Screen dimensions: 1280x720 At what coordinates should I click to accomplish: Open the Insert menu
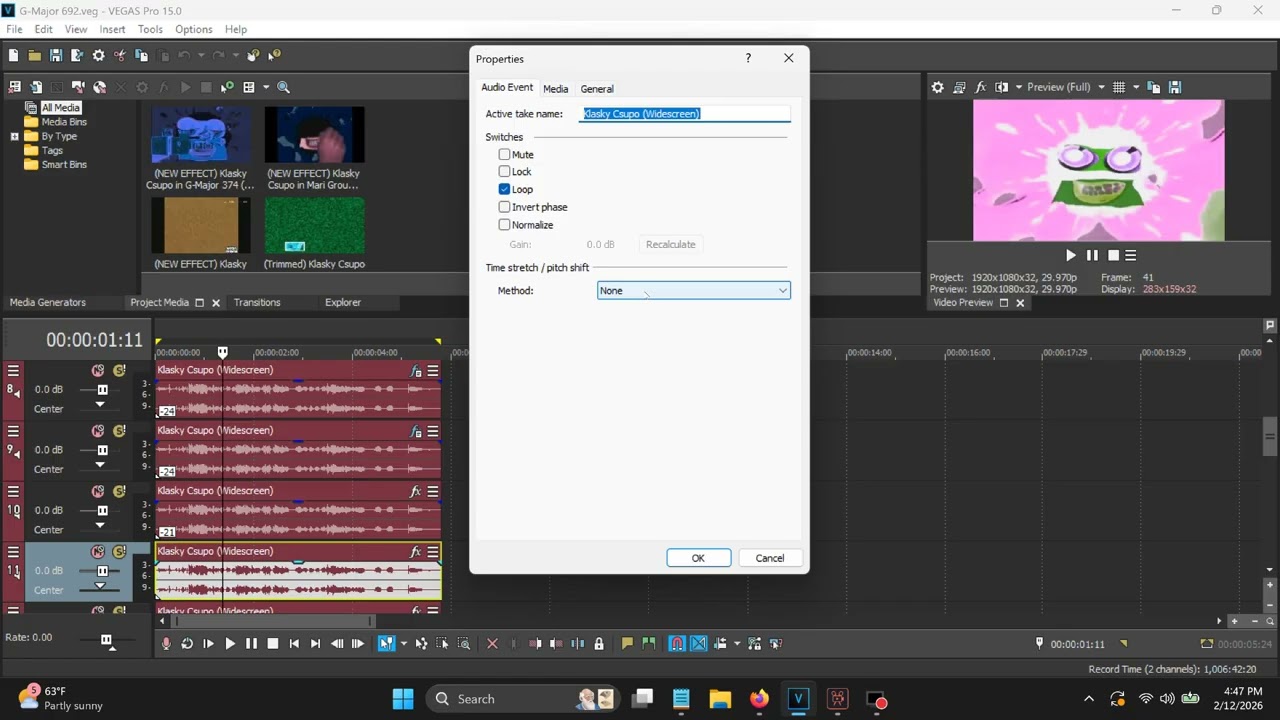coord(112,29)
